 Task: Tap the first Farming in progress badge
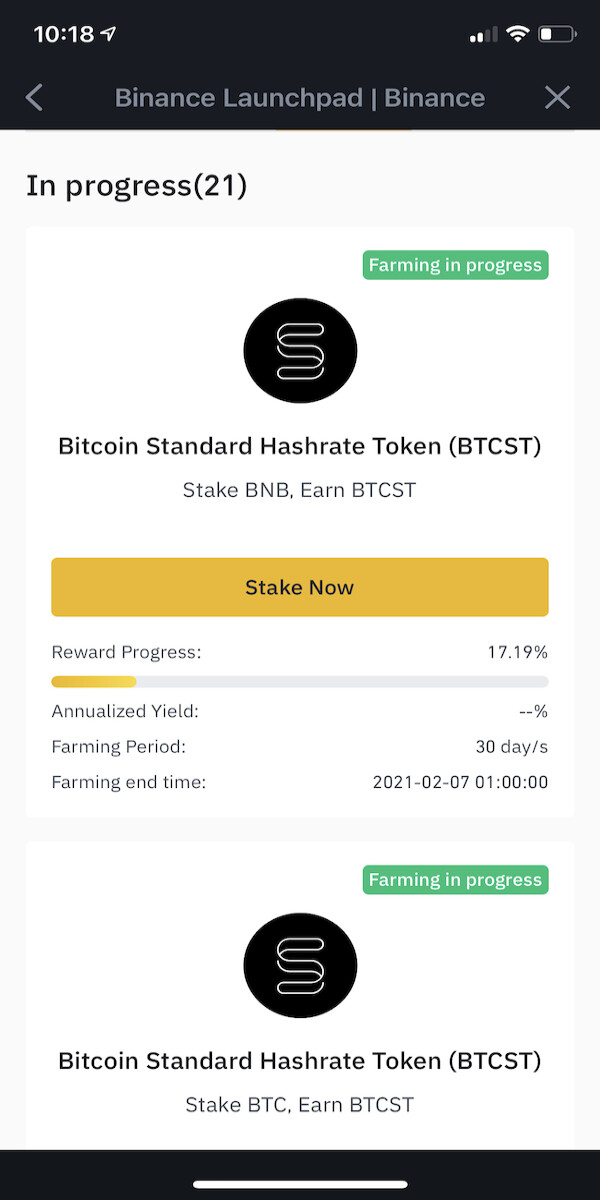pyautogui.click(x=455, y=265)
